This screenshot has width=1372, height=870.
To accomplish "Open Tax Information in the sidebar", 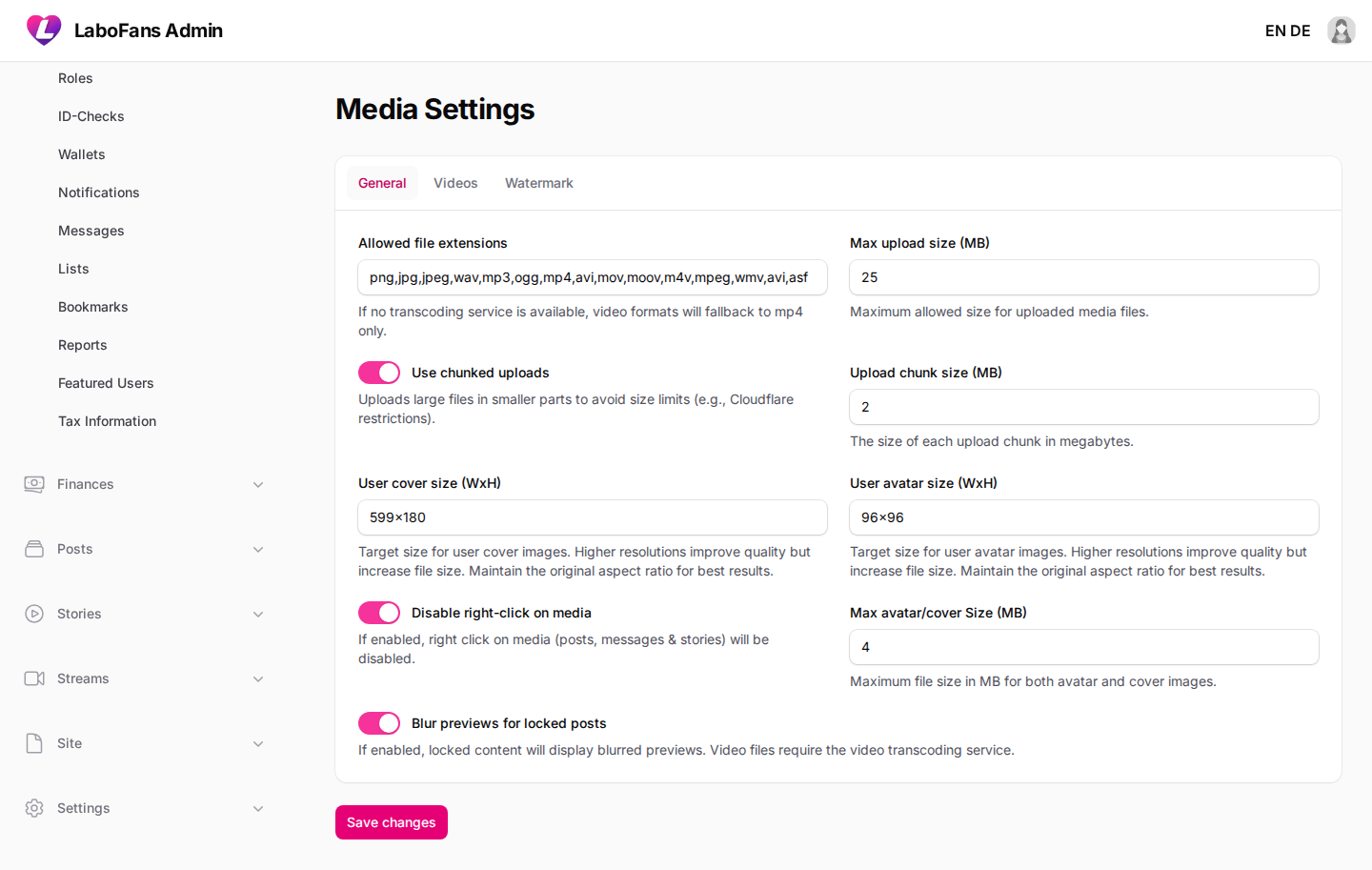I will (108, 421).
